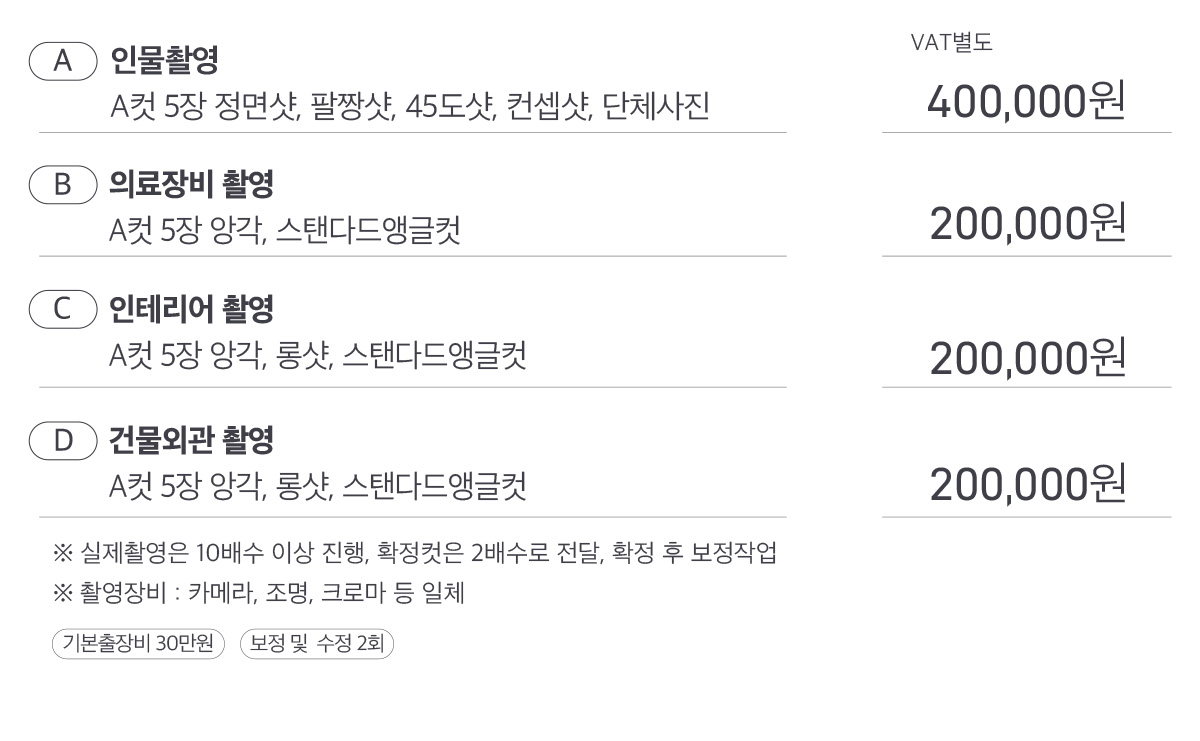Screen dimensions: 1200x741
Task: Select the 인물촬영 heading
Action: coord(164,61)
